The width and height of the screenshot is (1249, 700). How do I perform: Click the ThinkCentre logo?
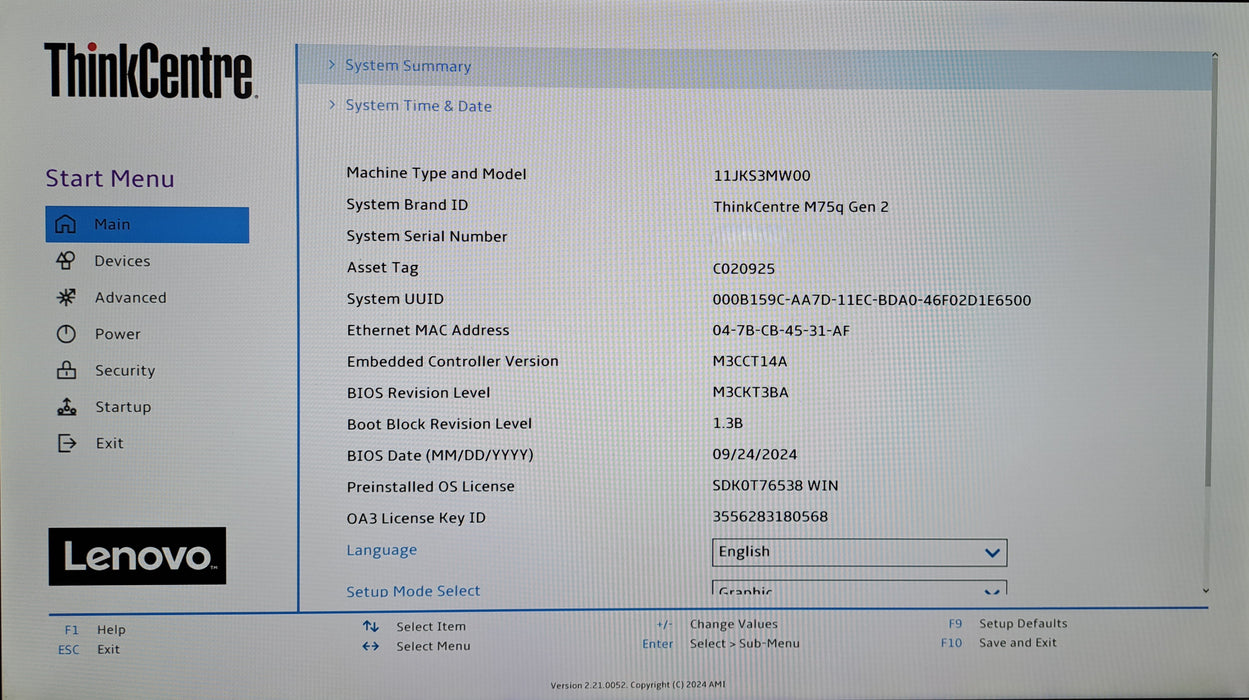tap(150, 71)
